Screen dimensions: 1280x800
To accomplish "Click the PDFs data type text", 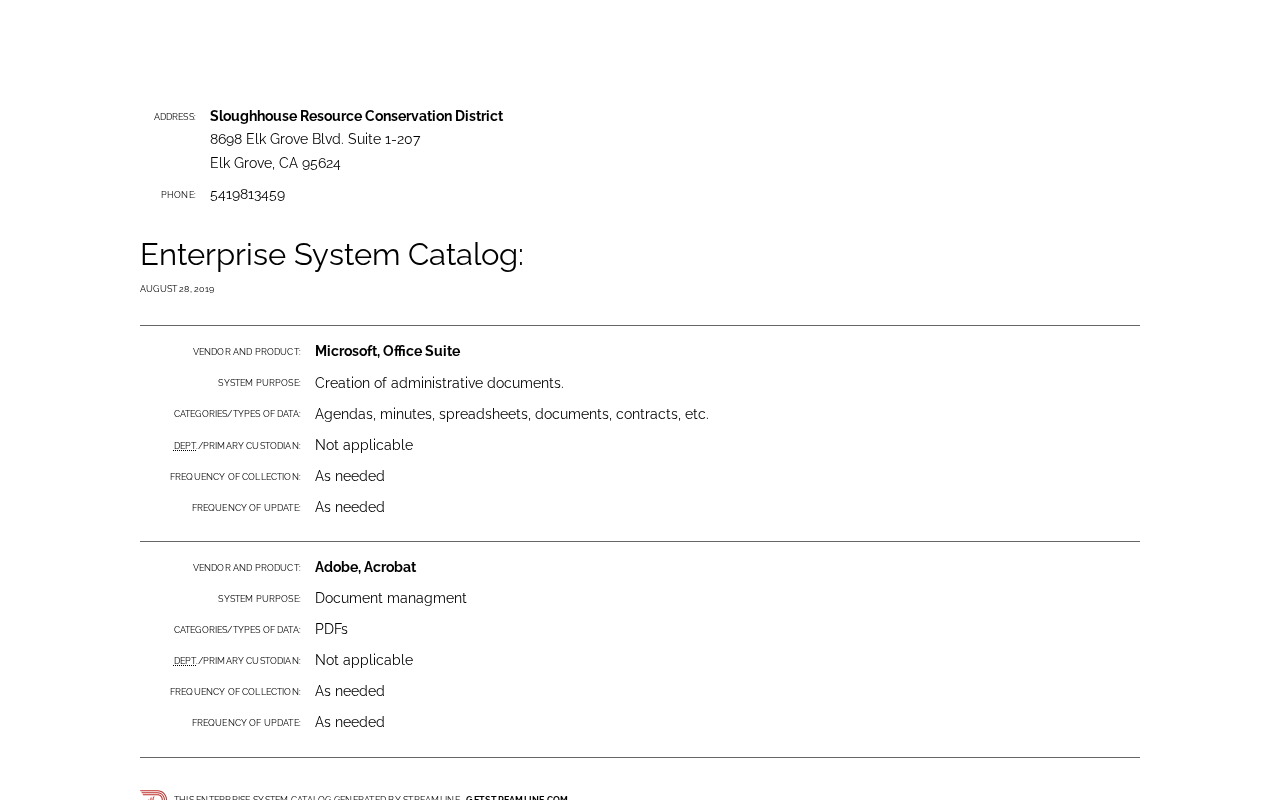I will pyautogui.click(x=331, y=629).
